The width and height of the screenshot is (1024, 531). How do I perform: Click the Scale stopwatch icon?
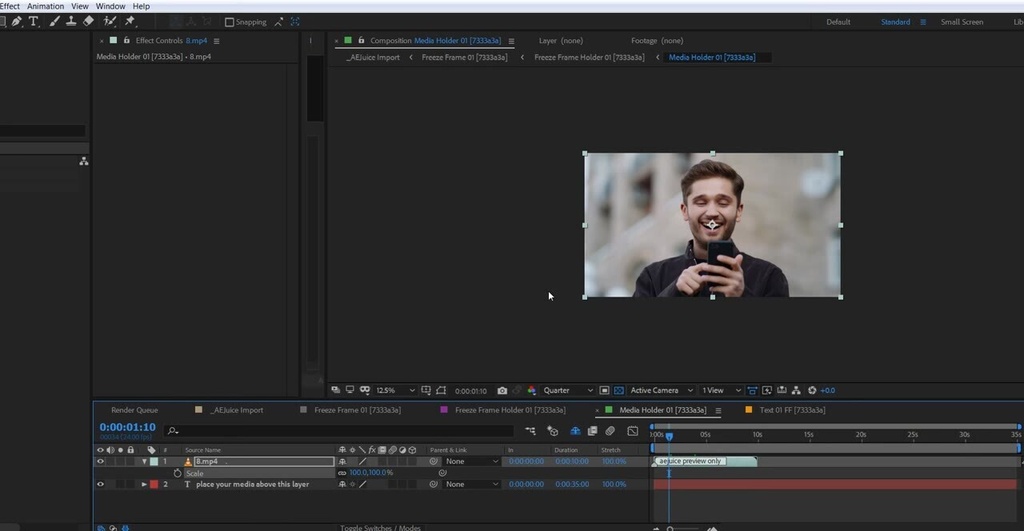[178, 473]
